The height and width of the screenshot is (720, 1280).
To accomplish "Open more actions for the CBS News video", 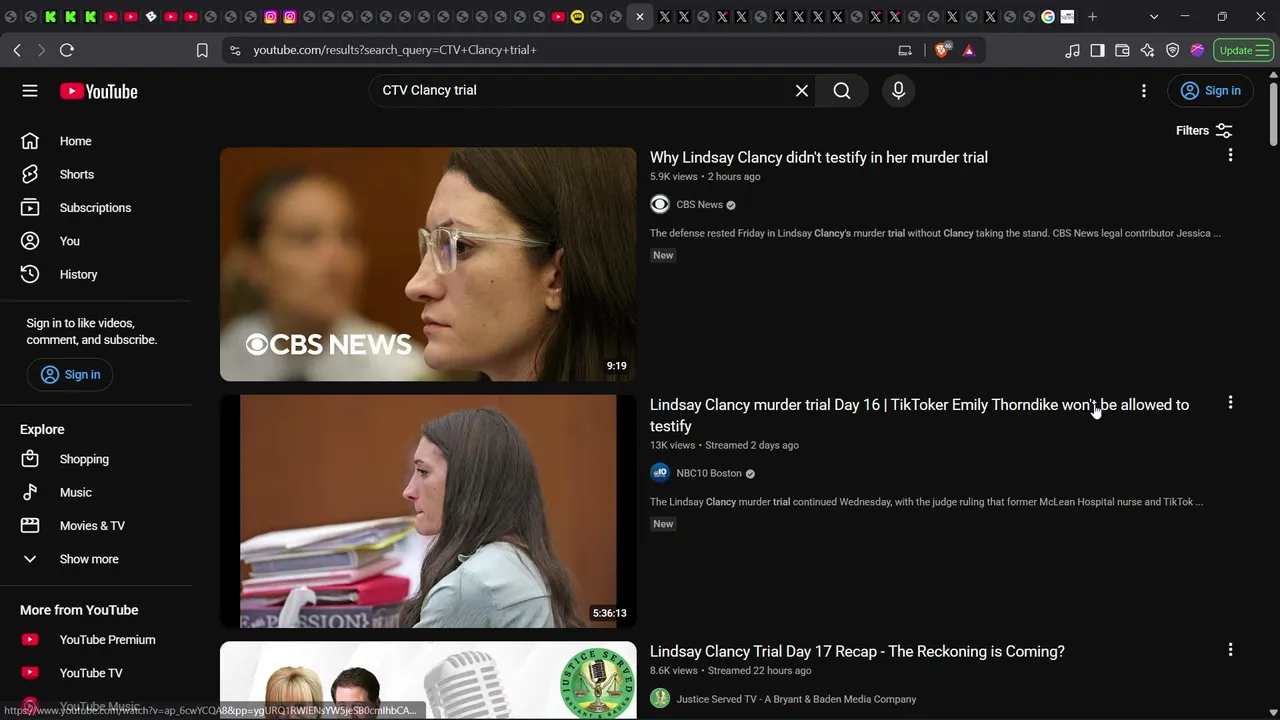I will [1230, 156].
